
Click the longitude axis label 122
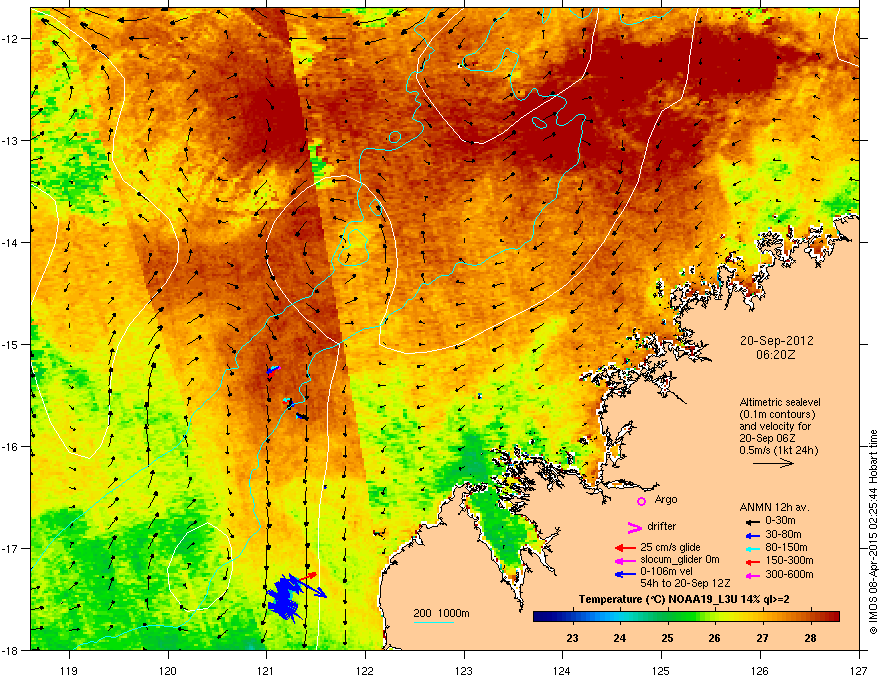tap(365, 671)
